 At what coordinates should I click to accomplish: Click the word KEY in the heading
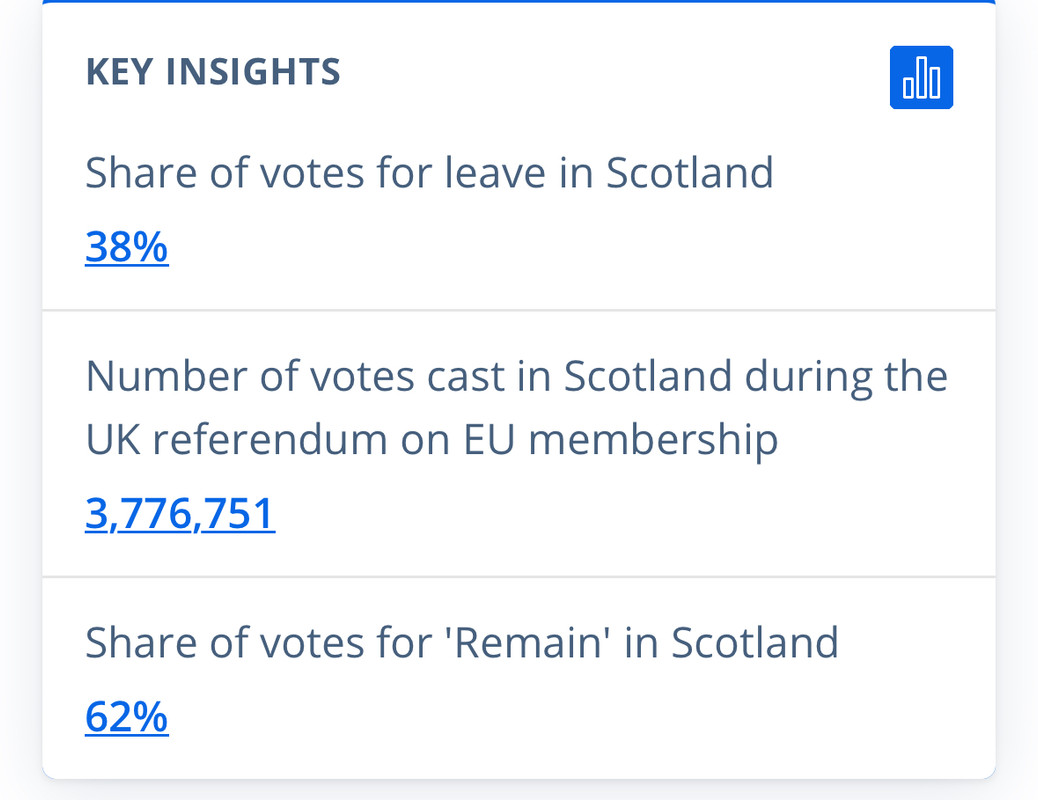pos(119,72)
